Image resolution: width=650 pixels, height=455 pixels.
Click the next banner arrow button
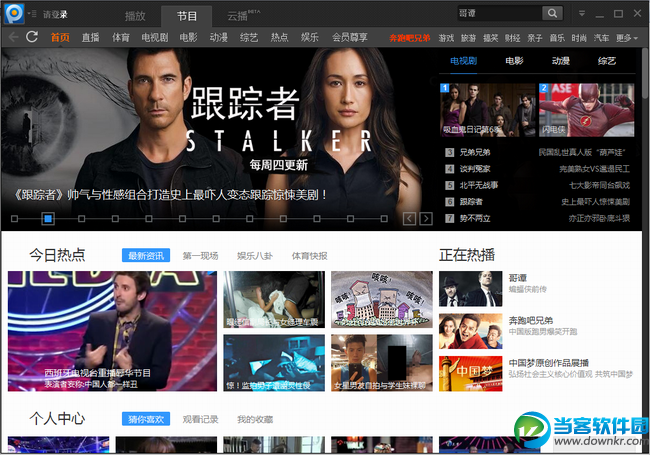[426, 218]
